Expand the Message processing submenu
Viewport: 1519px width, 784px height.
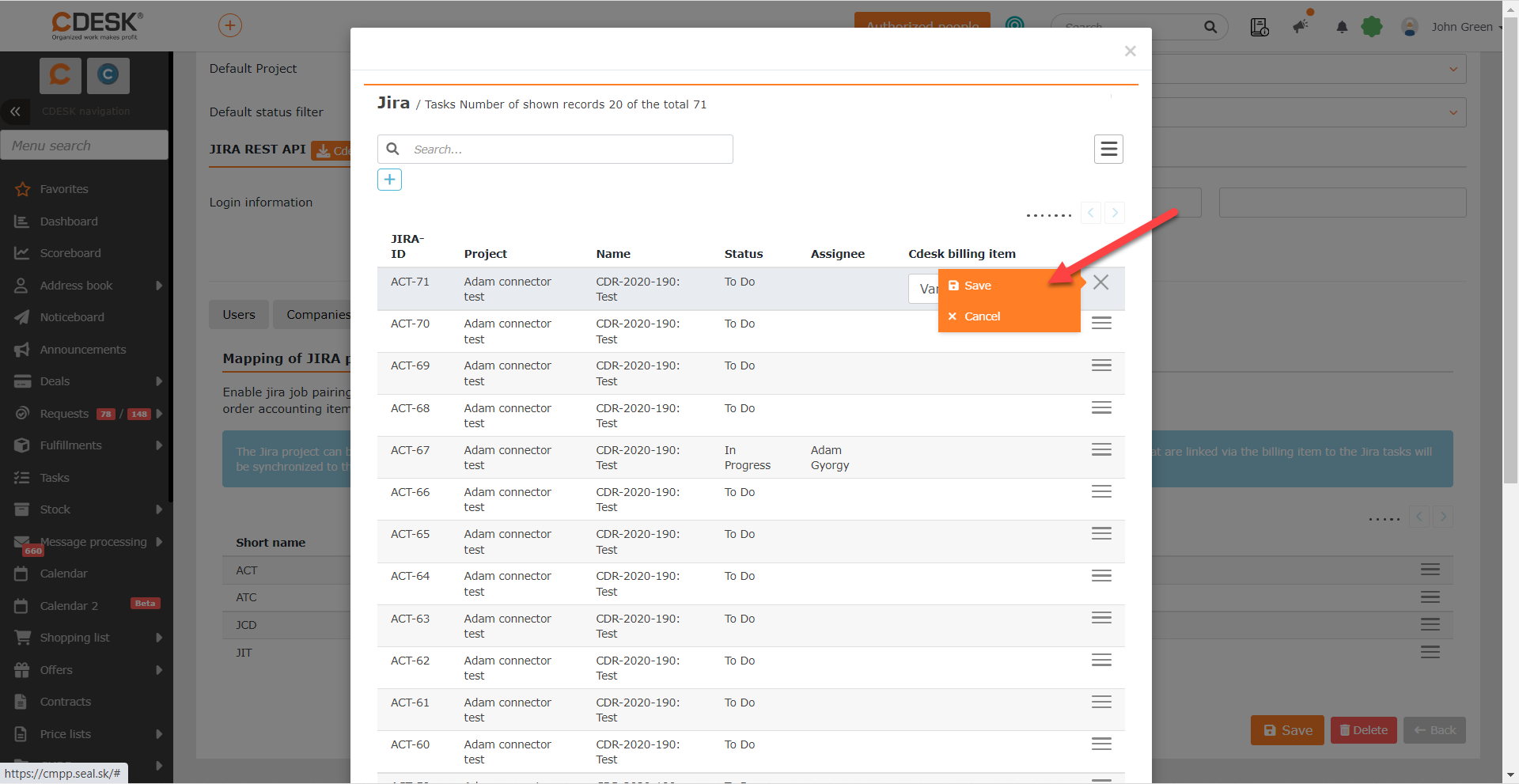tap(159, 542)
